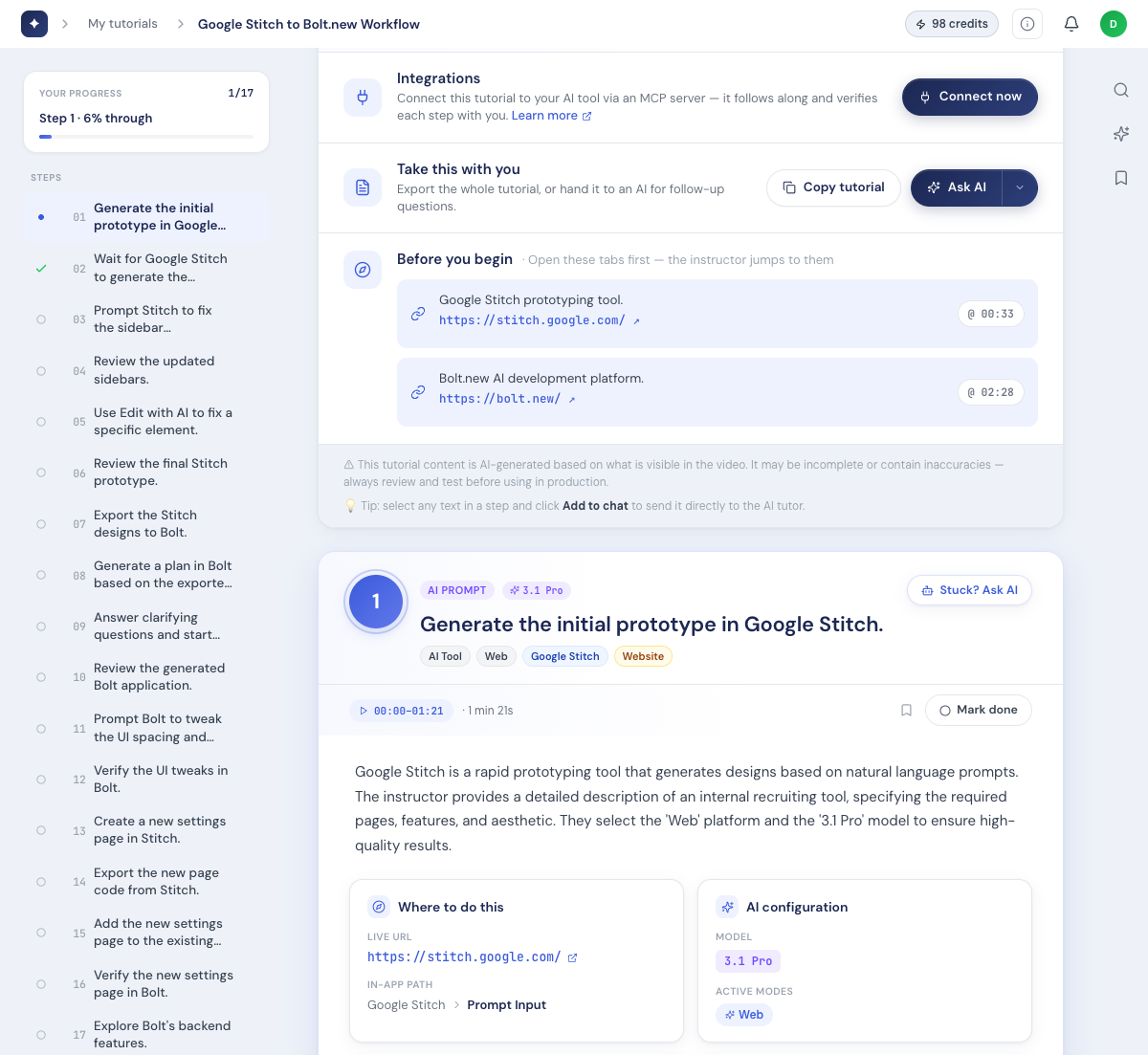Click the Website tag chip
Screen dimensions: 1148x1055
click(x=643, y=656)
